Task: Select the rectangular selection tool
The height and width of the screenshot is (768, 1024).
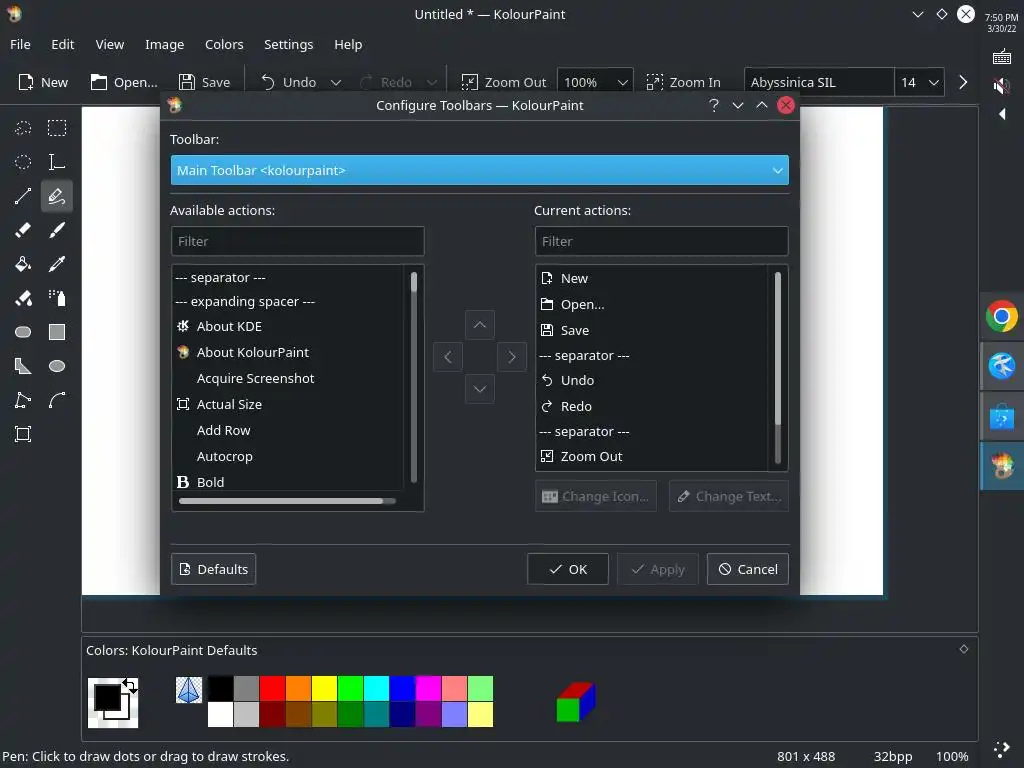Action: click(57, 128)
